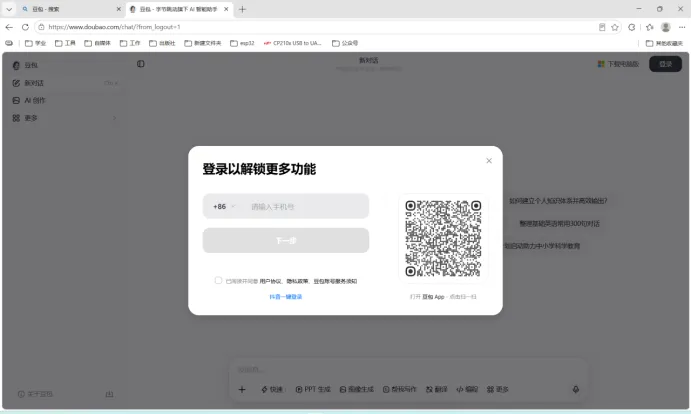Screen dimensions: 692x414
Task: Select the 快速 quick mode option
Action: pos(272,389)
